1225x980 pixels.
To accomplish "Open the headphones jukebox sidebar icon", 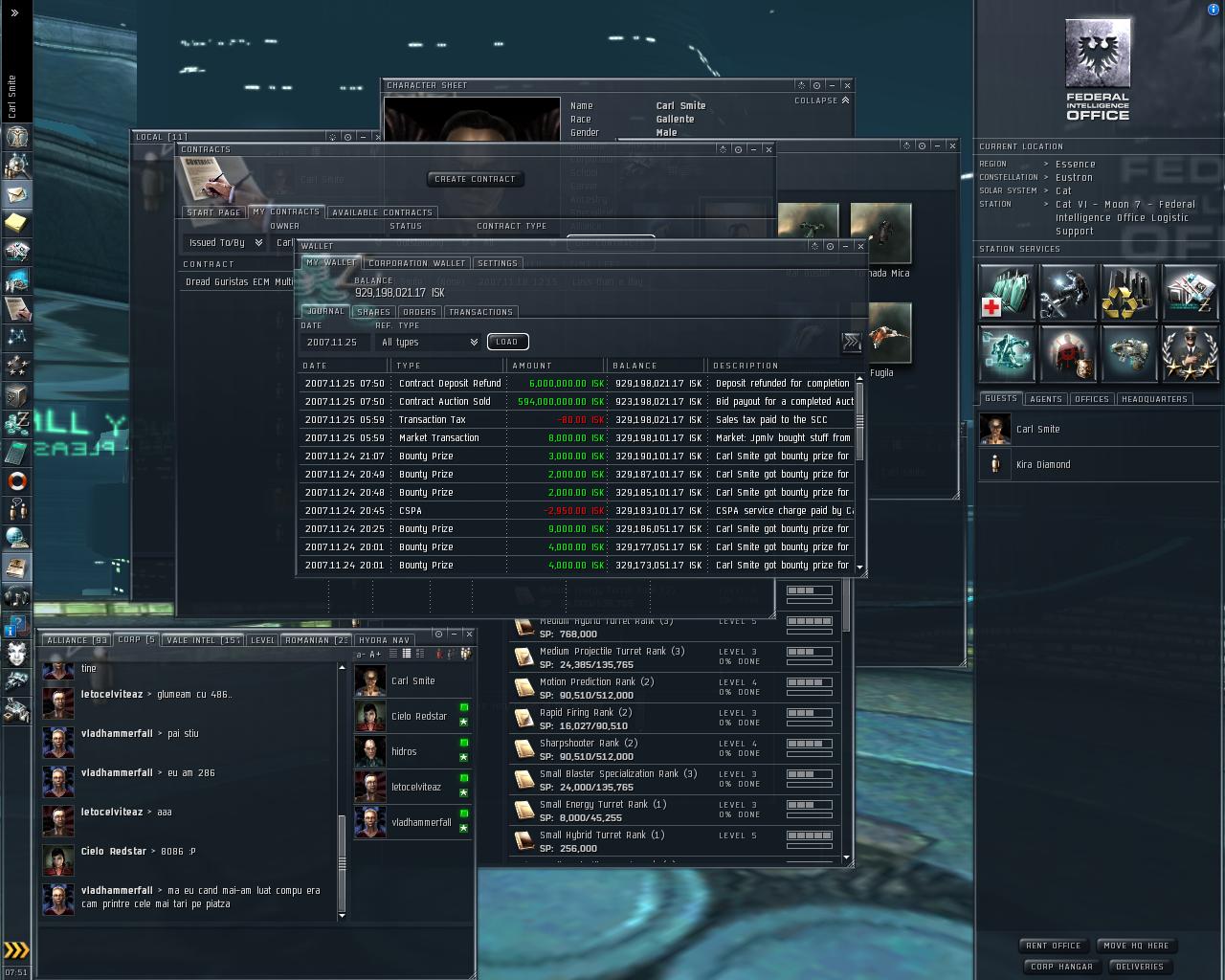I will coord(16,596).
